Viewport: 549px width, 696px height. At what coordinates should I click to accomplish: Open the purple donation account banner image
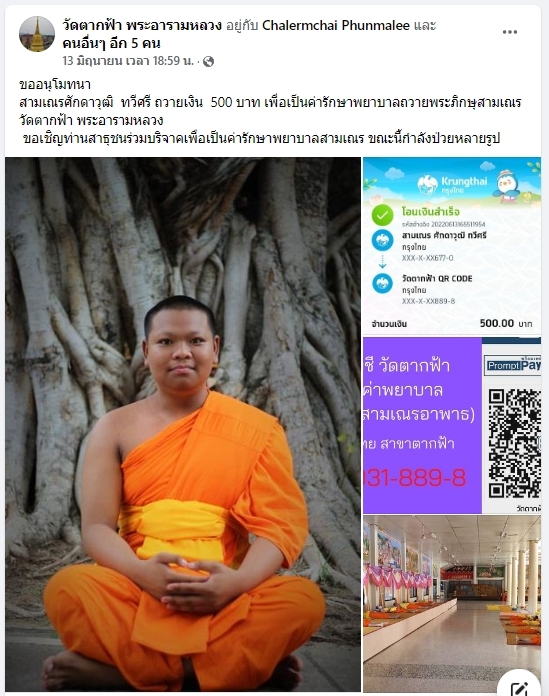pyautogui.click(x=452, y=425)
